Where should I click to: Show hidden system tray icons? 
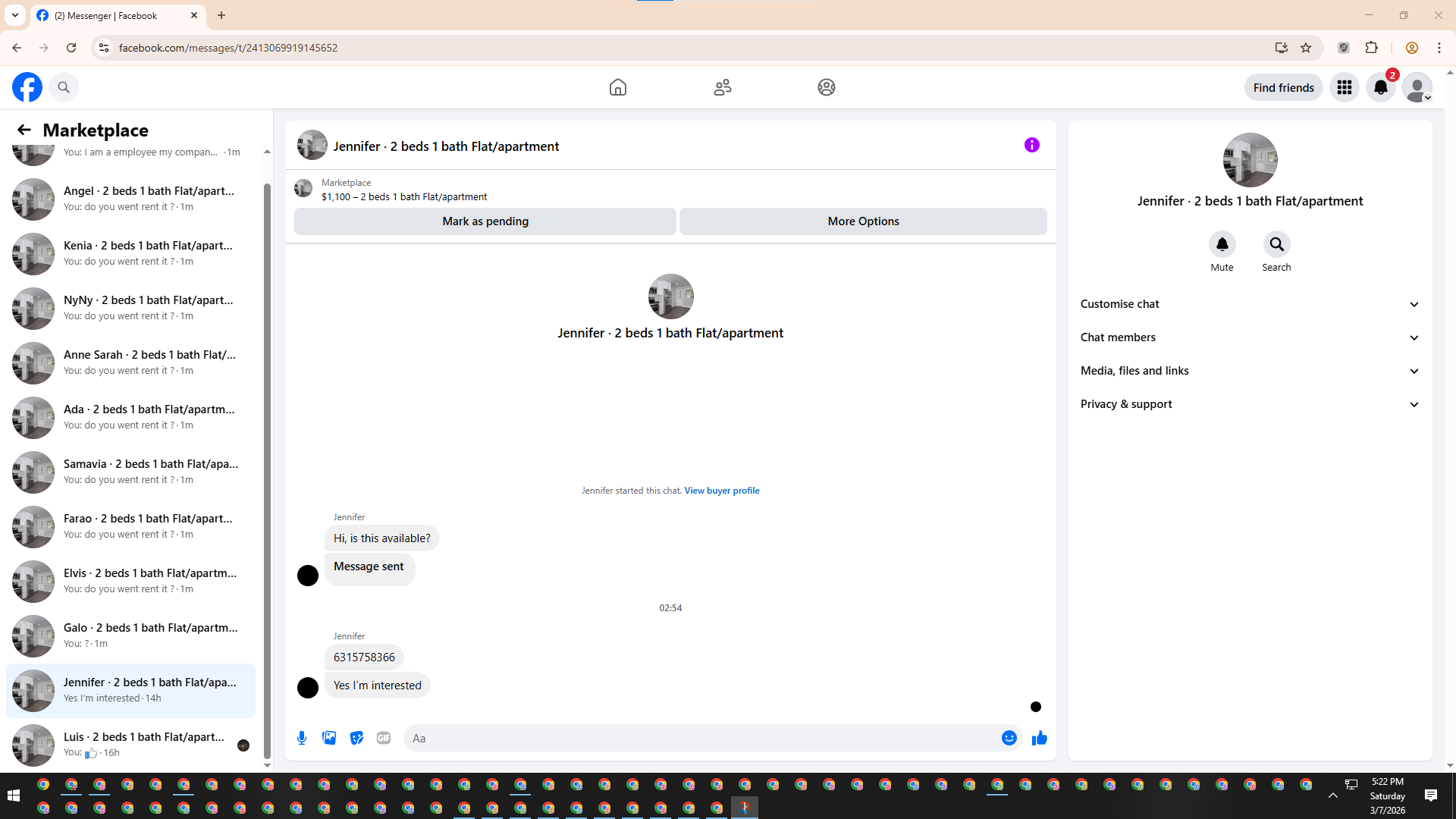pyautogui.click(x=1333, y=795)
